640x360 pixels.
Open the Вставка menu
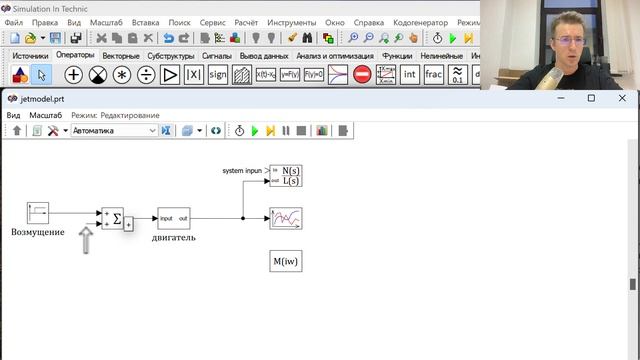(x=145, y=22)
